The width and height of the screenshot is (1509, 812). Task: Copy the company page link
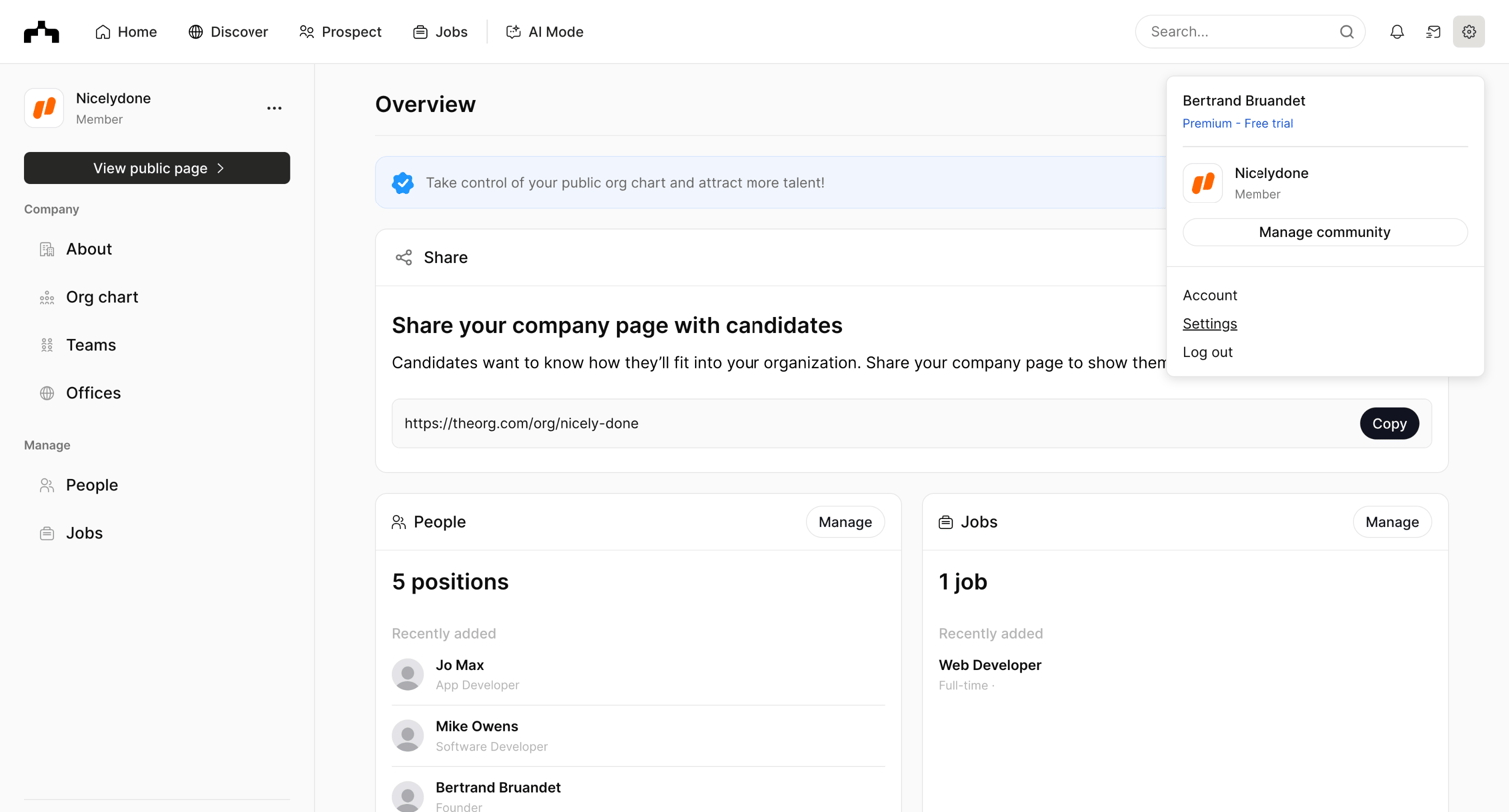point(1389,424)
